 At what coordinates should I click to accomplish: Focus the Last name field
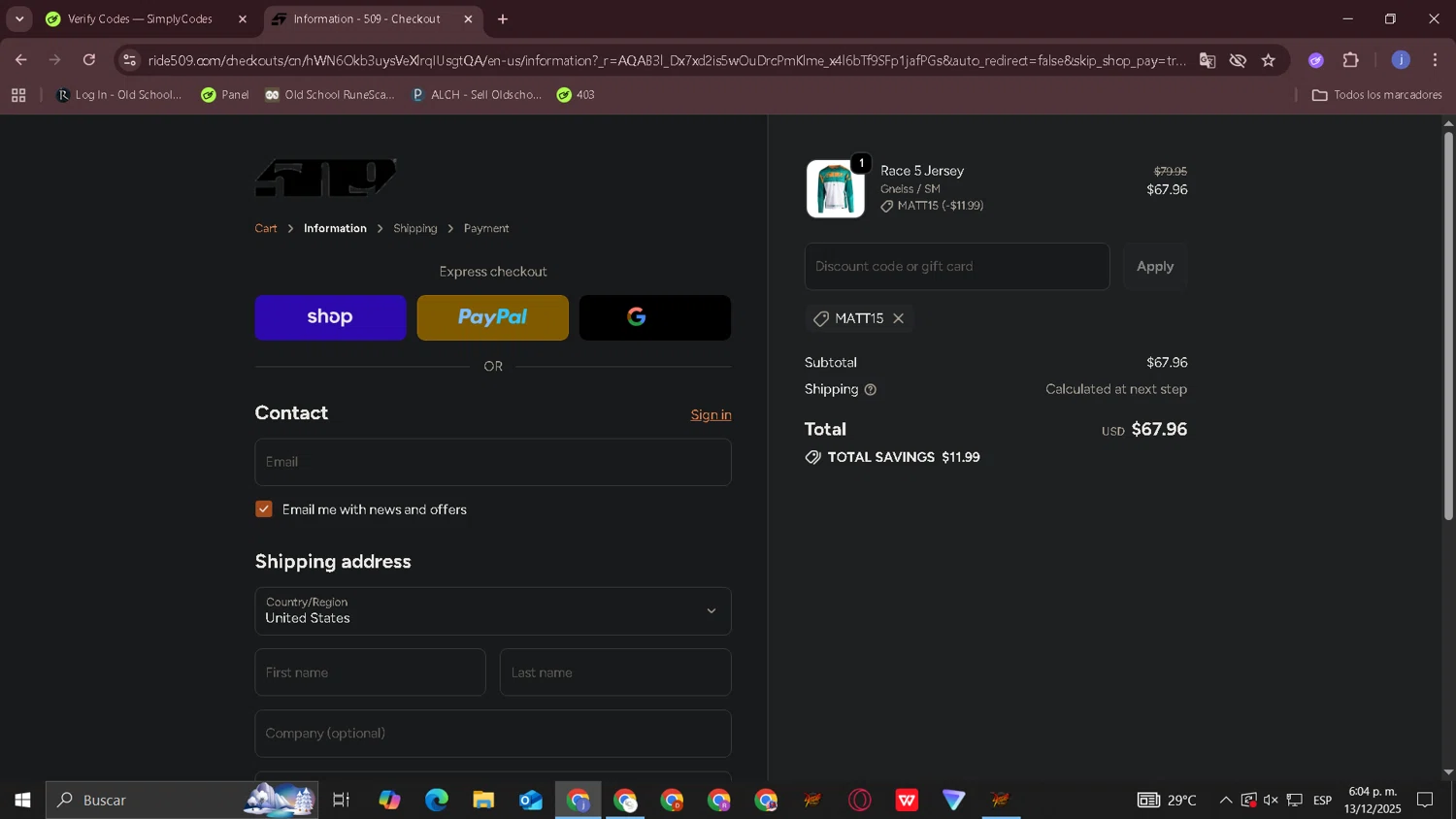point(615,672)
